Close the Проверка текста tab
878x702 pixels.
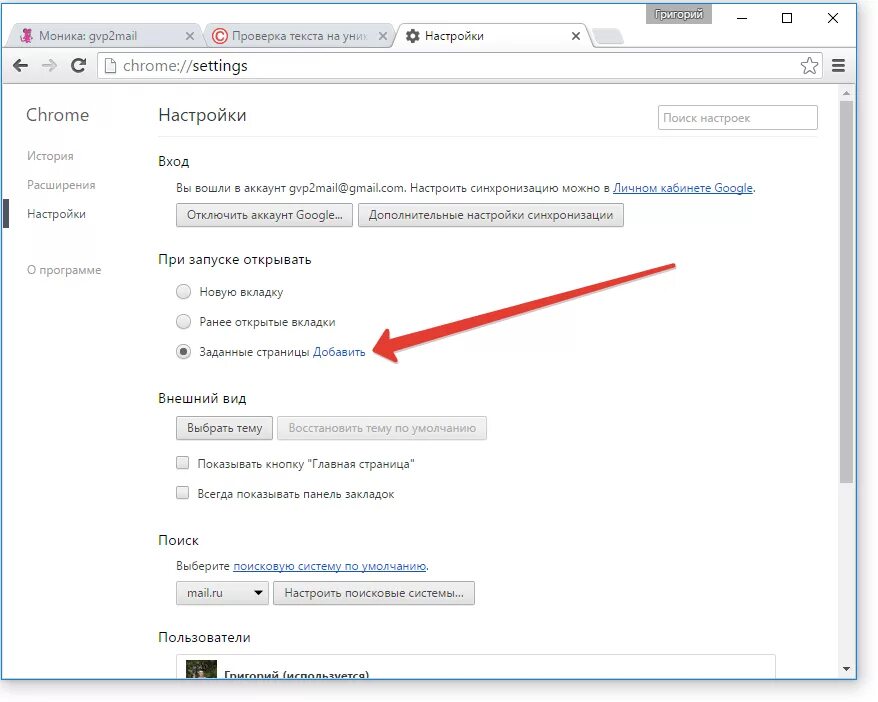coord(382,36)
